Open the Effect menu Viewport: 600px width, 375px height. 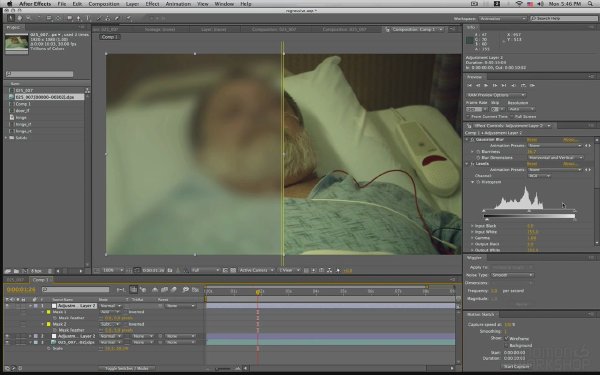(152, 4)
